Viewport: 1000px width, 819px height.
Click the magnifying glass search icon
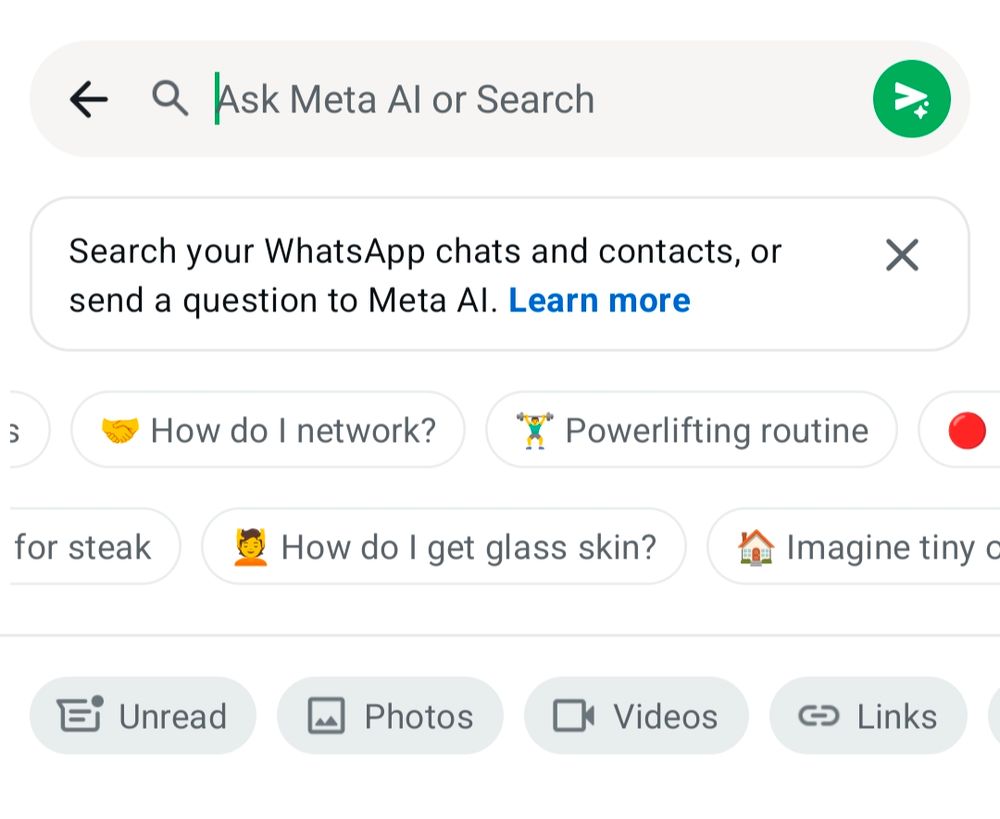[170, 98]
